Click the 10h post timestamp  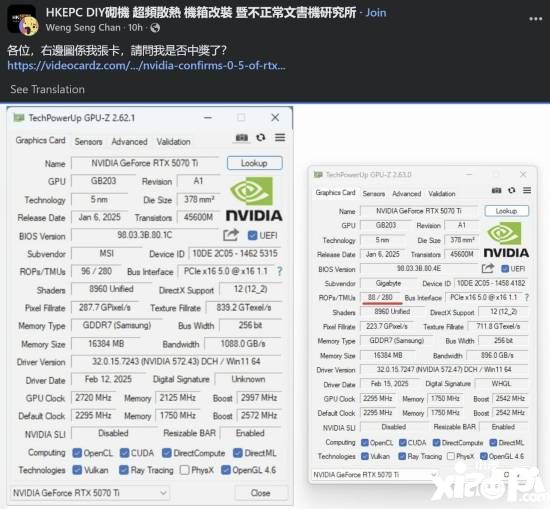coord(135,27)
